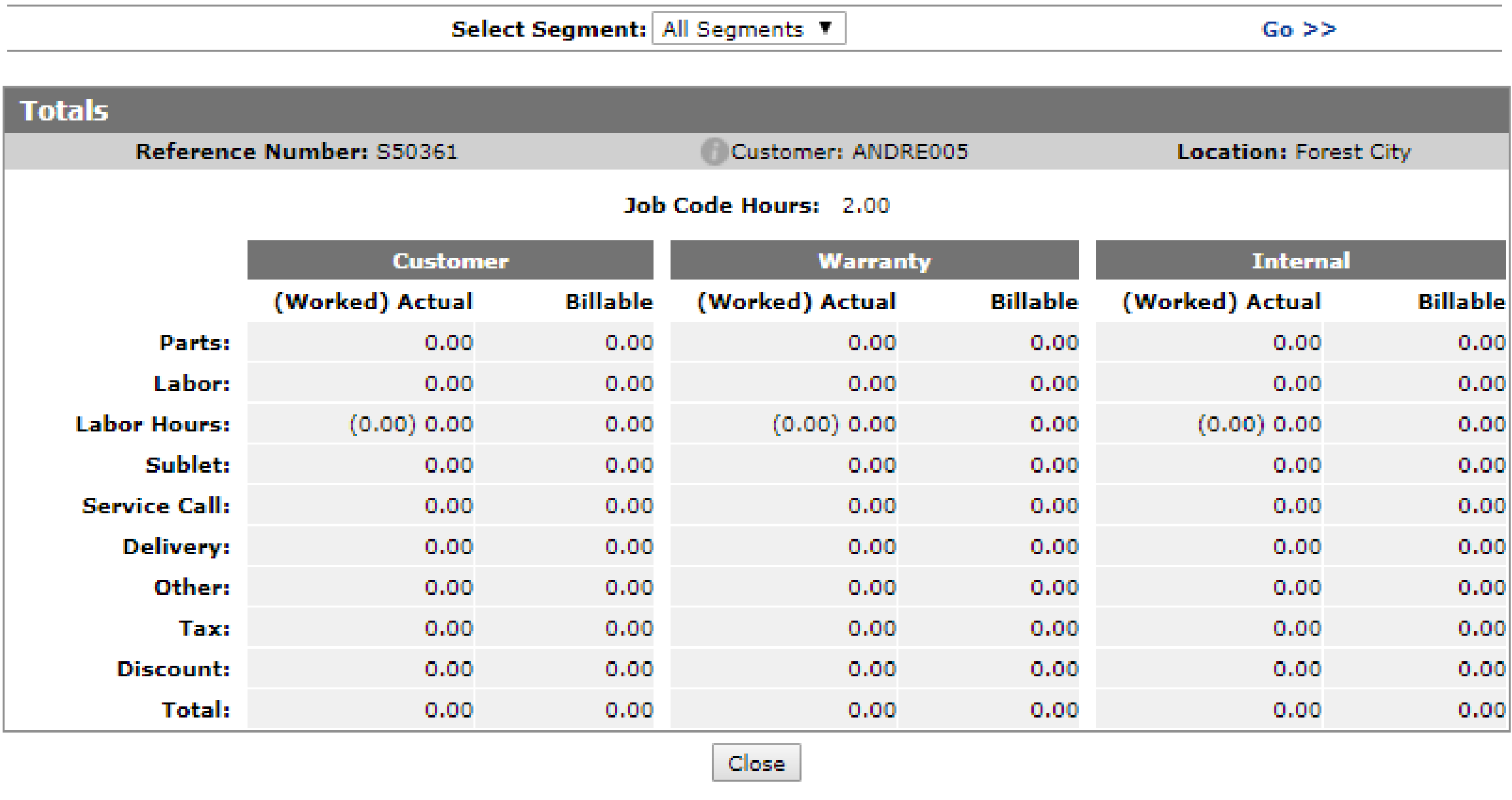
Task: Click Job Code Hours value 2.00
Action: (x=866, y=206)
